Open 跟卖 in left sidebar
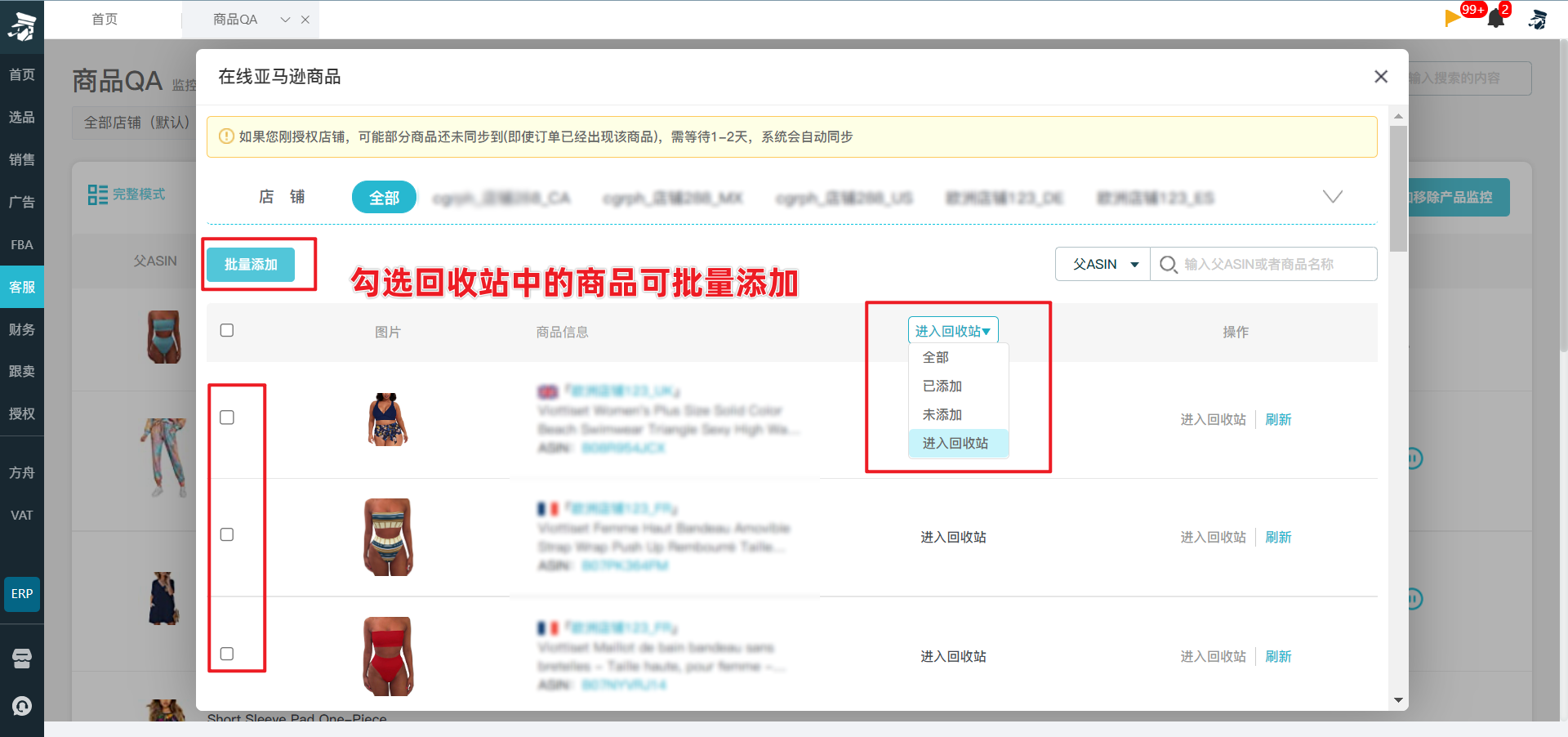 click(22, 372)
